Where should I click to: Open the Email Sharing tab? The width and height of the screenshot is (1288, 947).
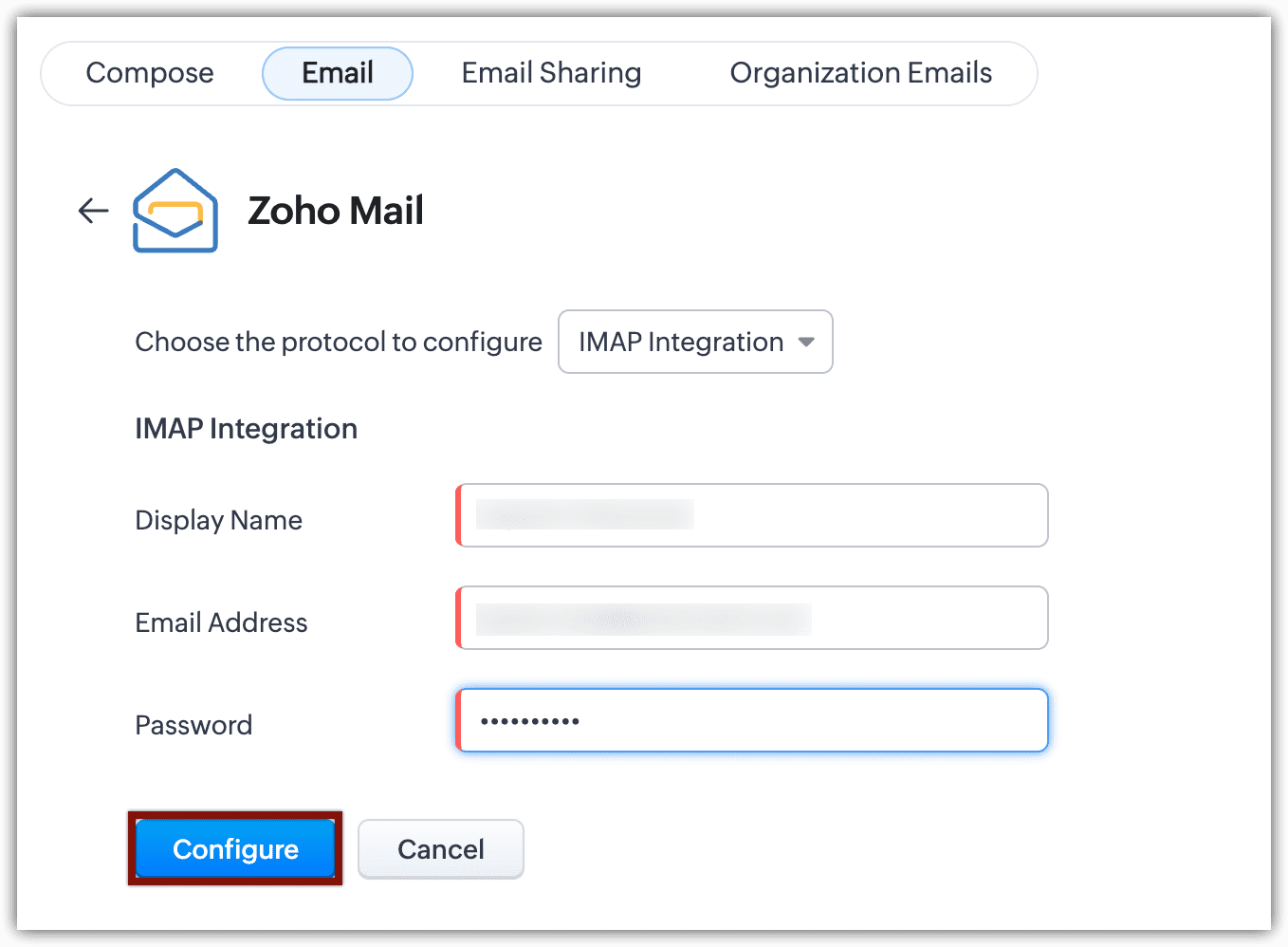551,73
